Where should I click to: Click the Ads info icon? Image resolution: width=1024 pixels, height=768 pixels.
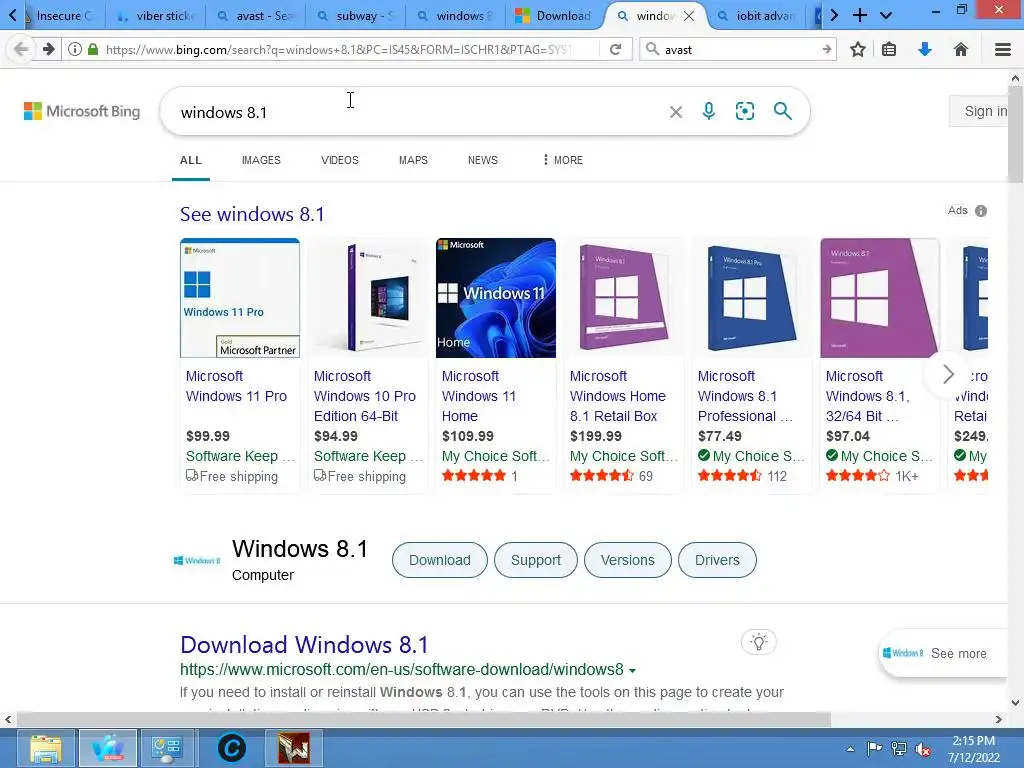tap(981, 211)
